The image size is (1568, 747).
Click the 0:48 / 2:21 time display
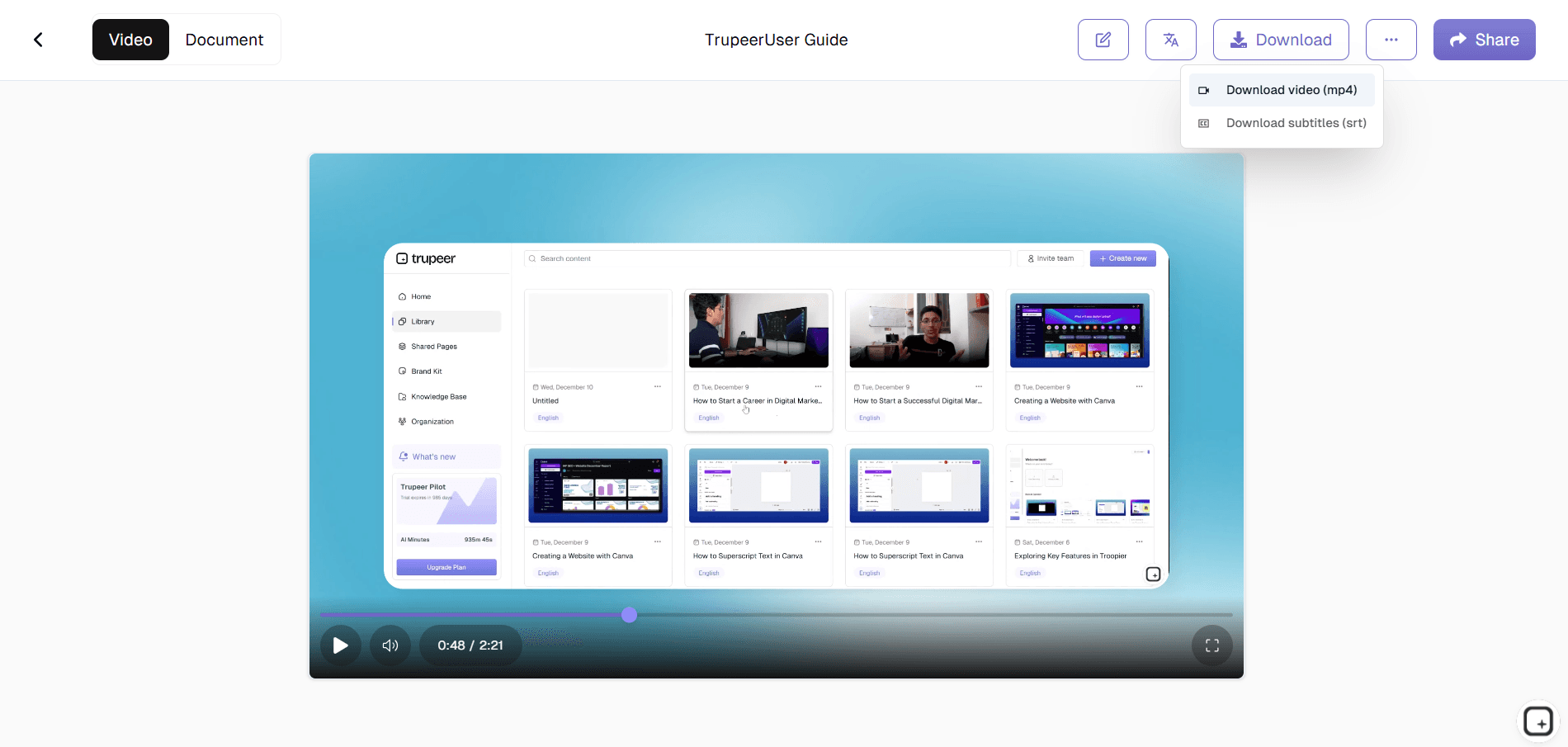coord(470,645)
